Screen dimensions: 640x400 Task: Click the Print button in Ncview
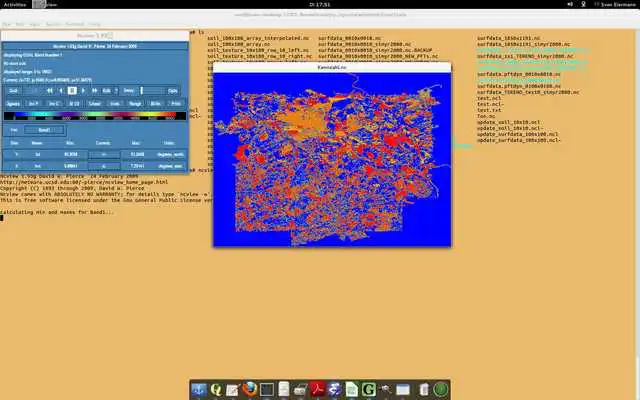[176, 104]
